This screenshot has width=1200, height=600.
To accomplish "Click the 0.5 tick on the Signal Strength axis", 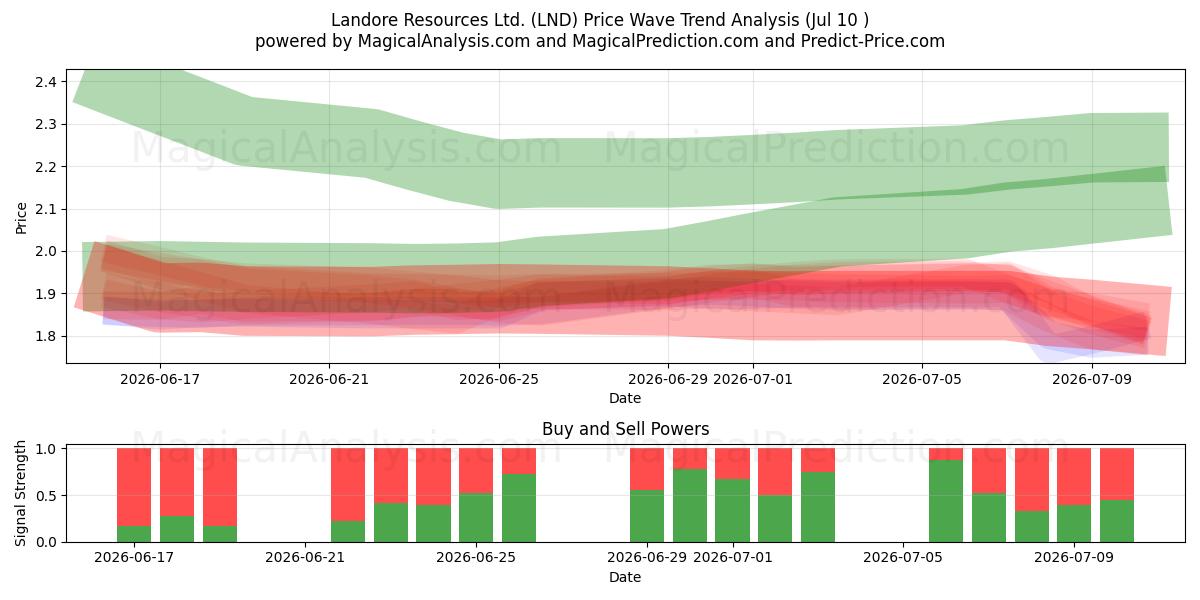I will [46, 496].
